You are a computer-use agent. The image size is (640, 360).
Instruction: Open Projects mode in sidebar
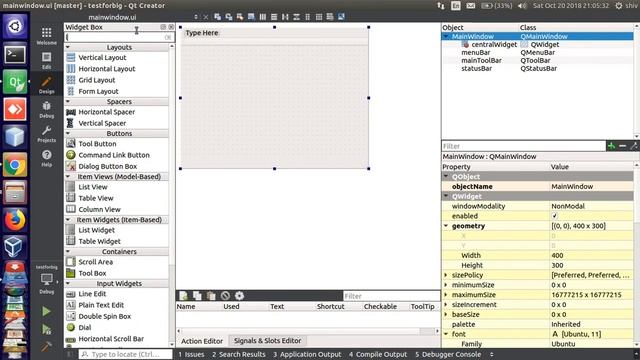pyautogui.click(x=47, y=134)
